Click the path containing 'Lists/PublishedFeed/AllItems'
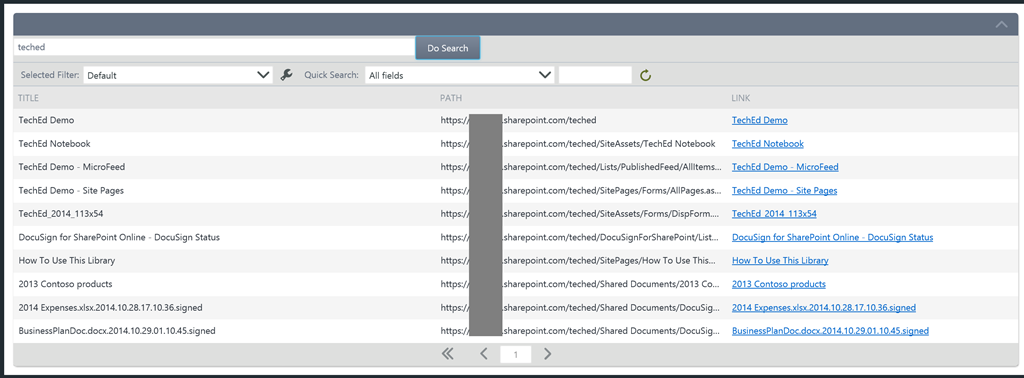 581,167
